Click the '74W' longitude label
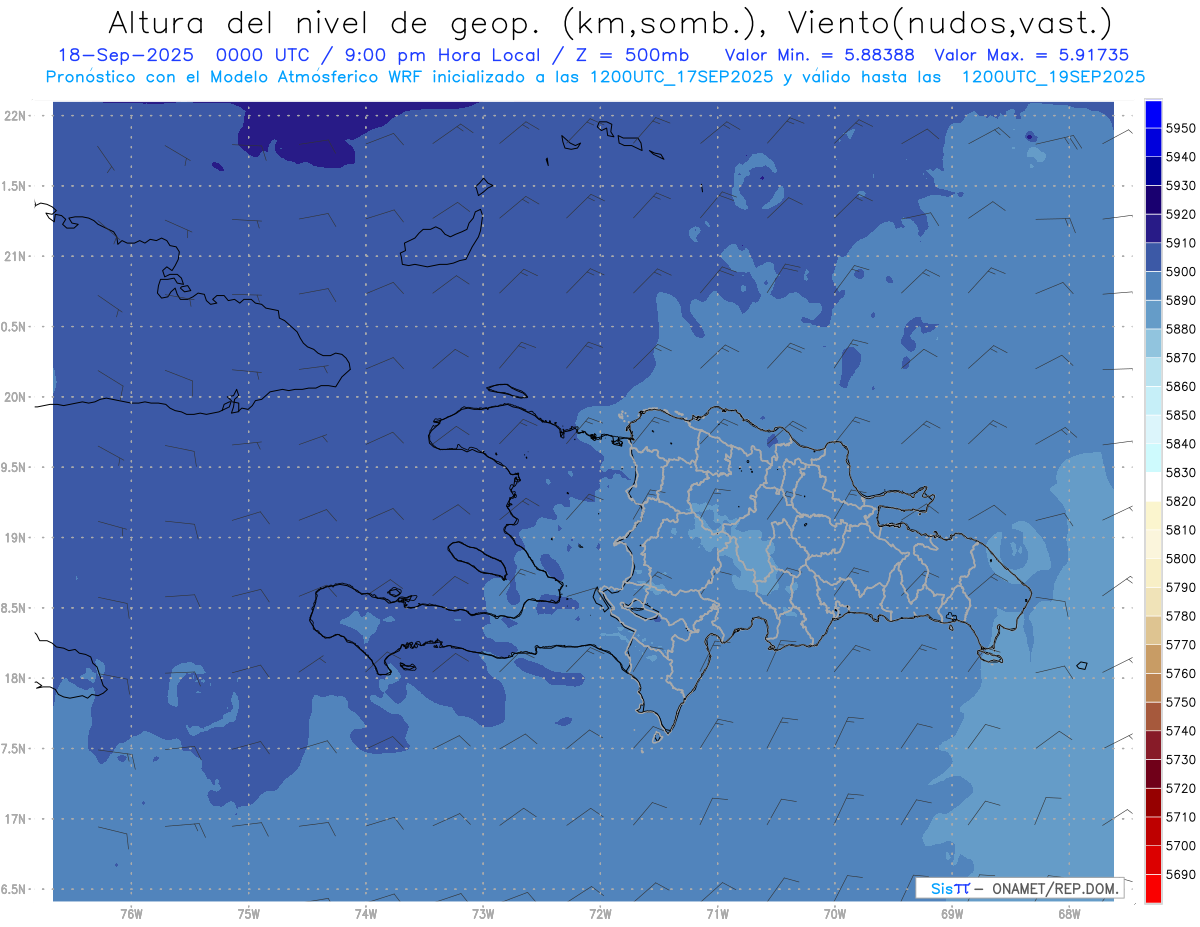Screen dimensions: 1200x927 [x=366, y=914]
